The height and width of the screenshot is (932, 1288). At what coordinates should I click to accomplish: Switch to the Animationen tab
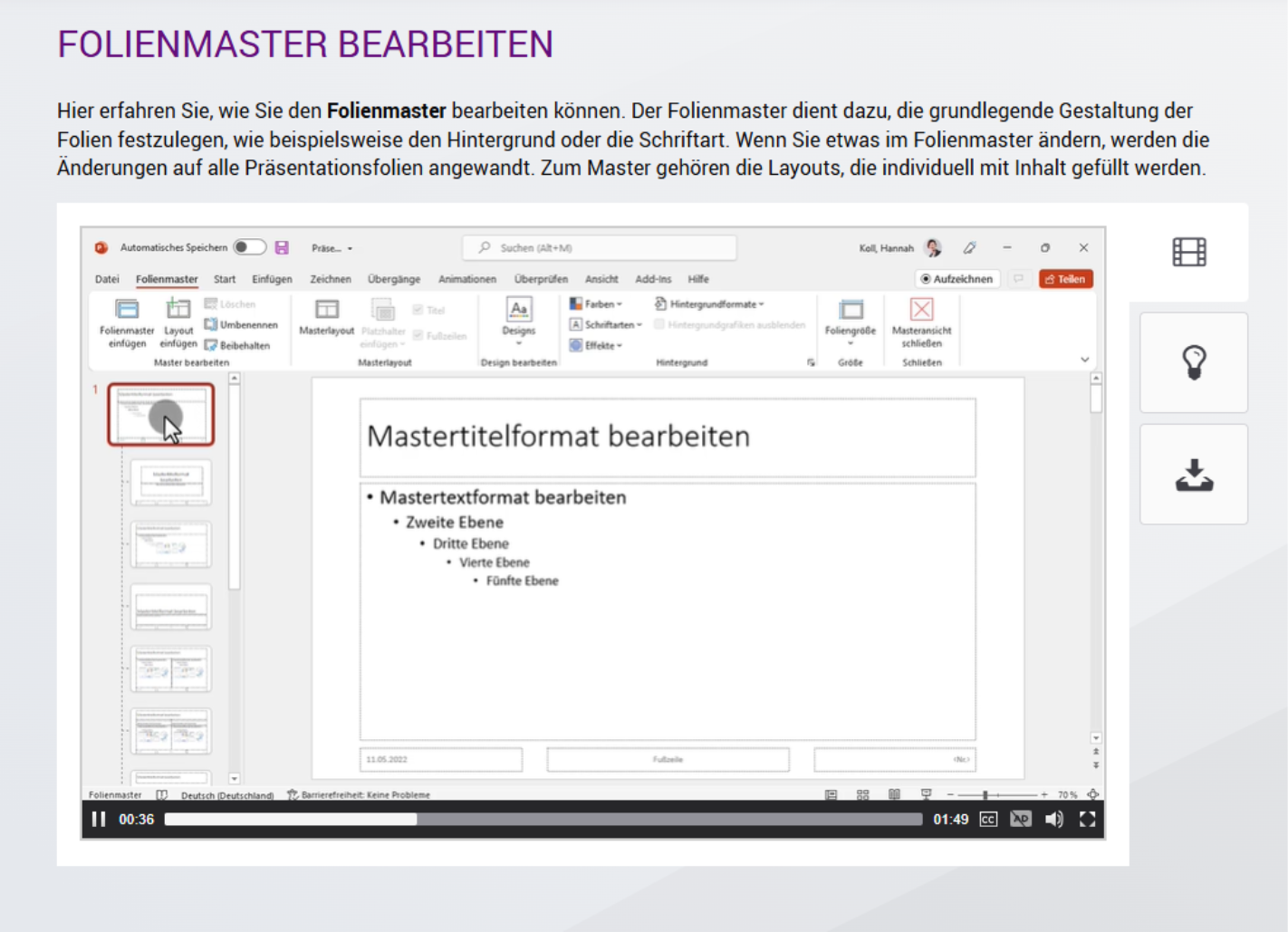pos(466,279)
